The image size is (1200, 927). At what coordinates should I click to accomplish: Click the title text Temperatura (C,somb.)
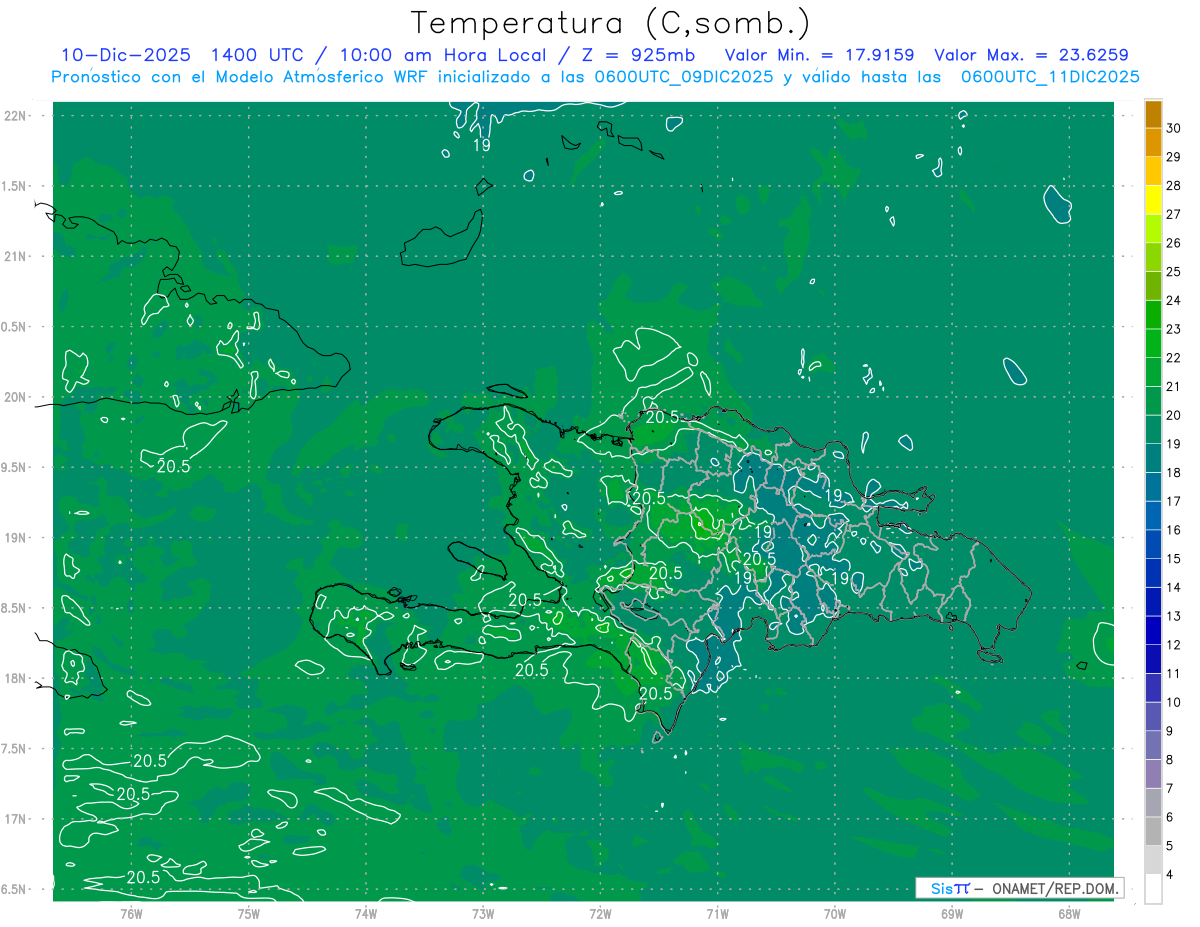610,23
